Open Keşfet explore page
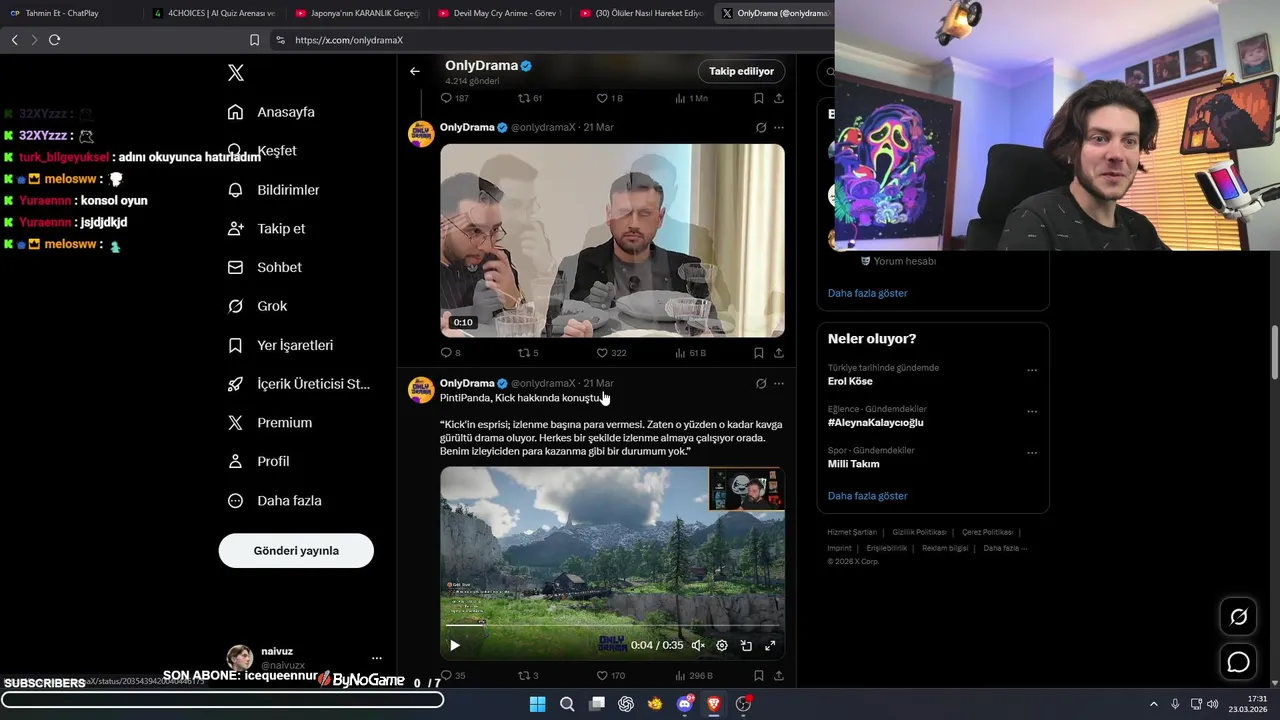This screenshot has width=1280, height=720. [x=262, y=151]
